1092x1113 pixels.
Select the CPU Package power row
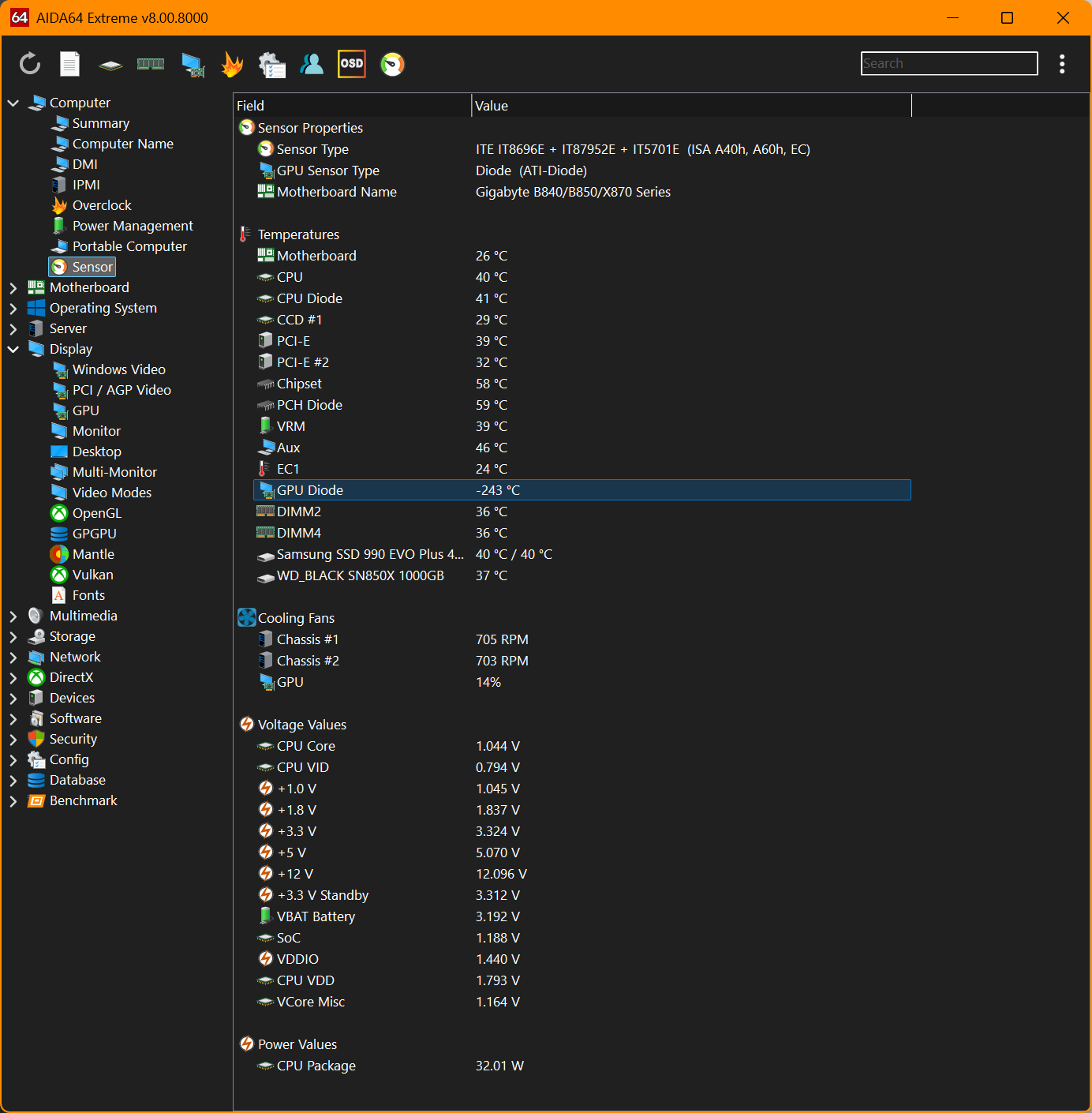(x=316, y=1066)
